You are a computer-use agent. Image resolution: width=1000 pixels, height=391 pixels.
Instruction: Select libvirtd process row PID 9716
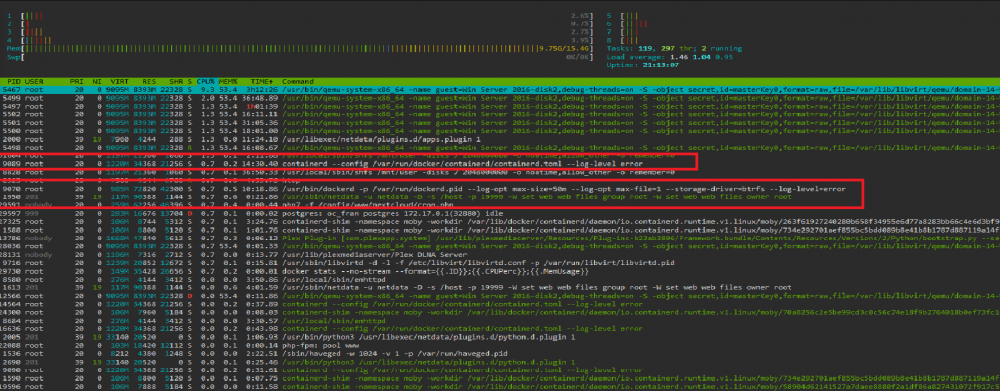pos(500,263)
